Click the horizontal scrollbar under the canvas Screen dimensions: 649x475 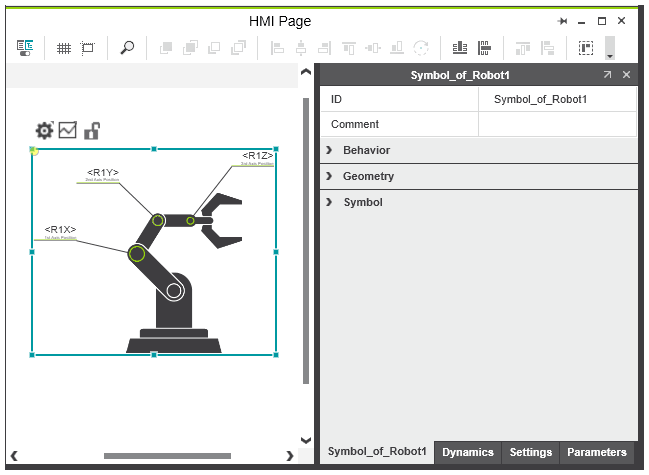point(152,456)
